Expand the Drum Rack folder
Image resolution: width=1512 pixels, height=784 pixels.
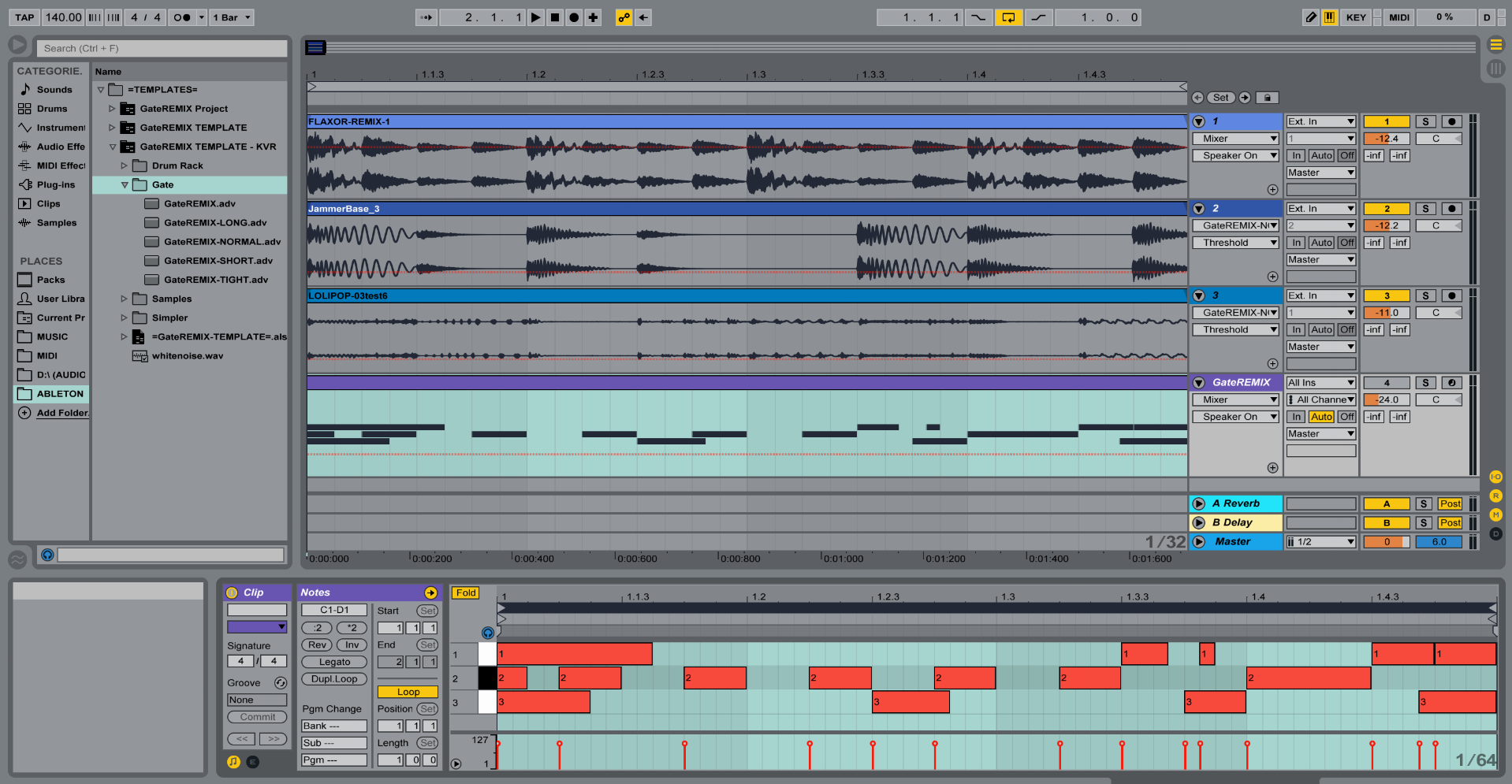tap(124, 165)
